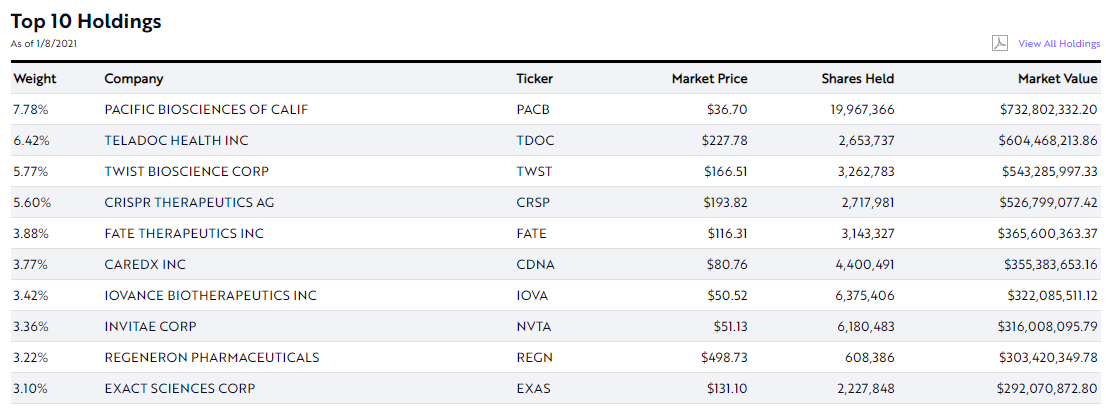Click Exact Sciences Corp company name

[180, 389]
